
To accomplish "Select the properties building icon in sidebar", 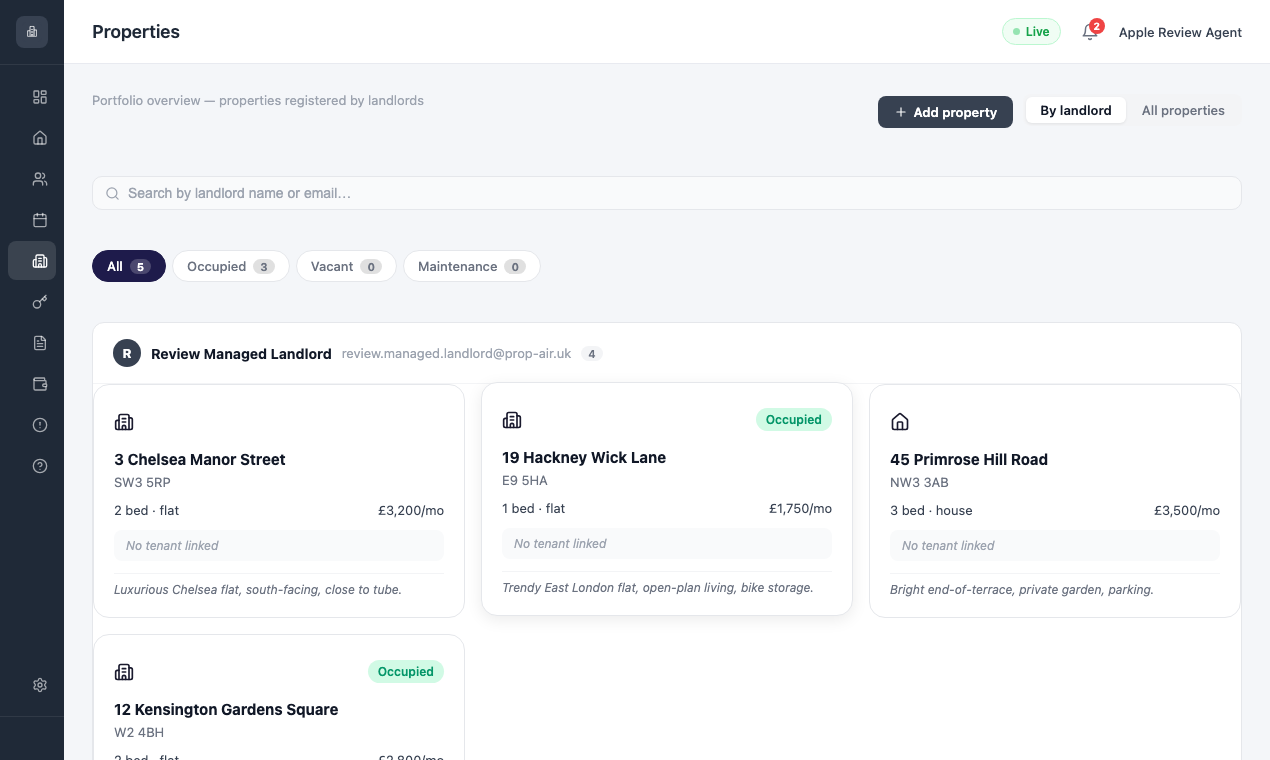I will 32,261.
